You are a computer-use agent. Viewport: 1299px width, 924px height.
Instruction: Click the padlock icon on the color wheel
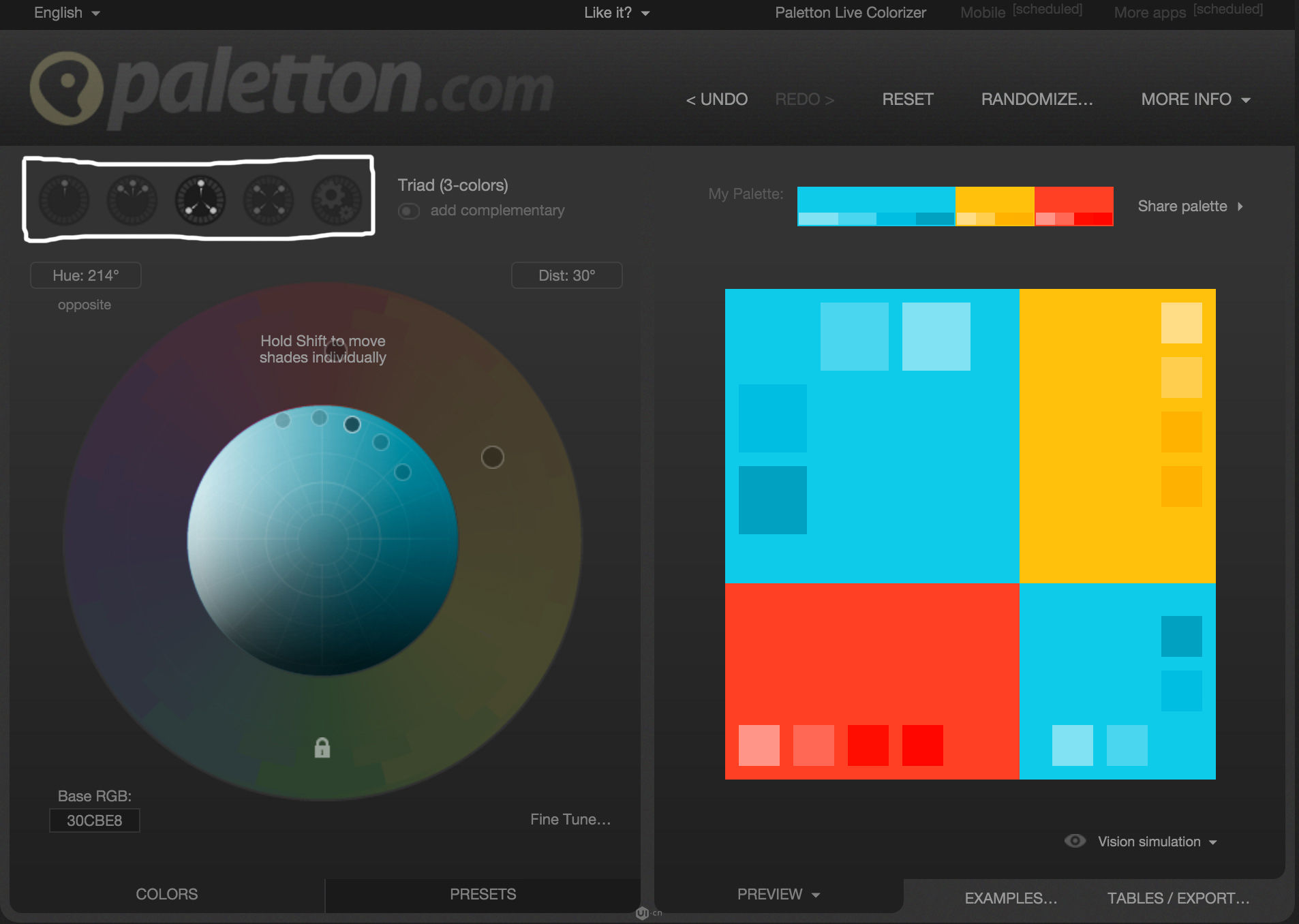tap(322, 748)
